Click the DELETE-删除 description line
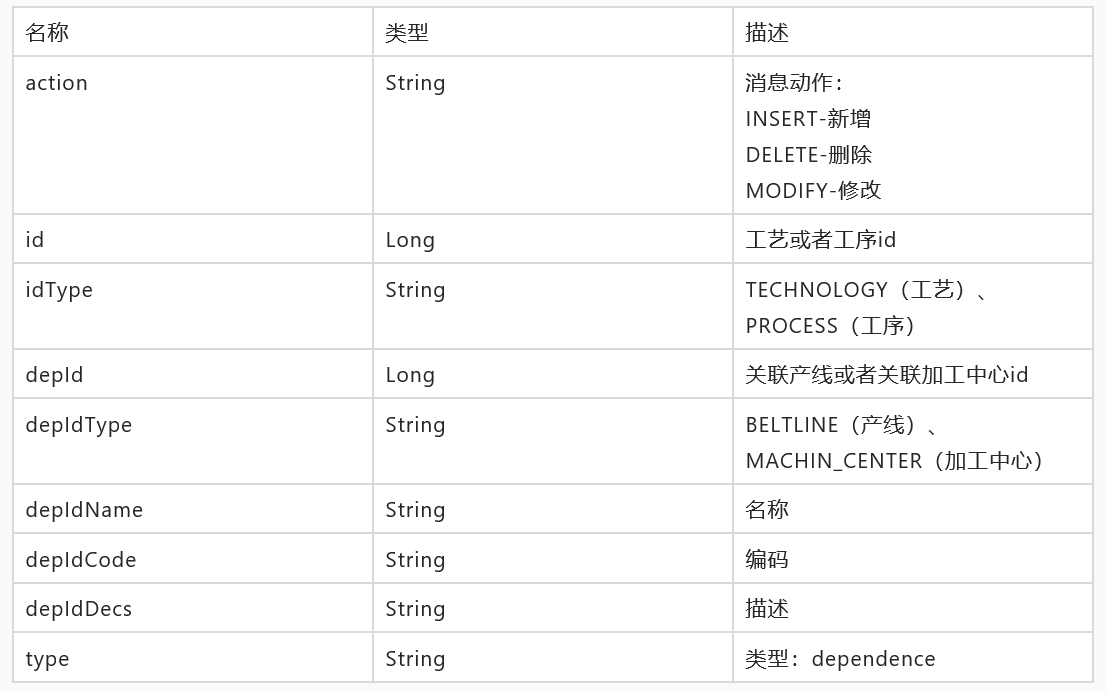The width and height of the screenshot is (1106, 692). coord(809,154)
